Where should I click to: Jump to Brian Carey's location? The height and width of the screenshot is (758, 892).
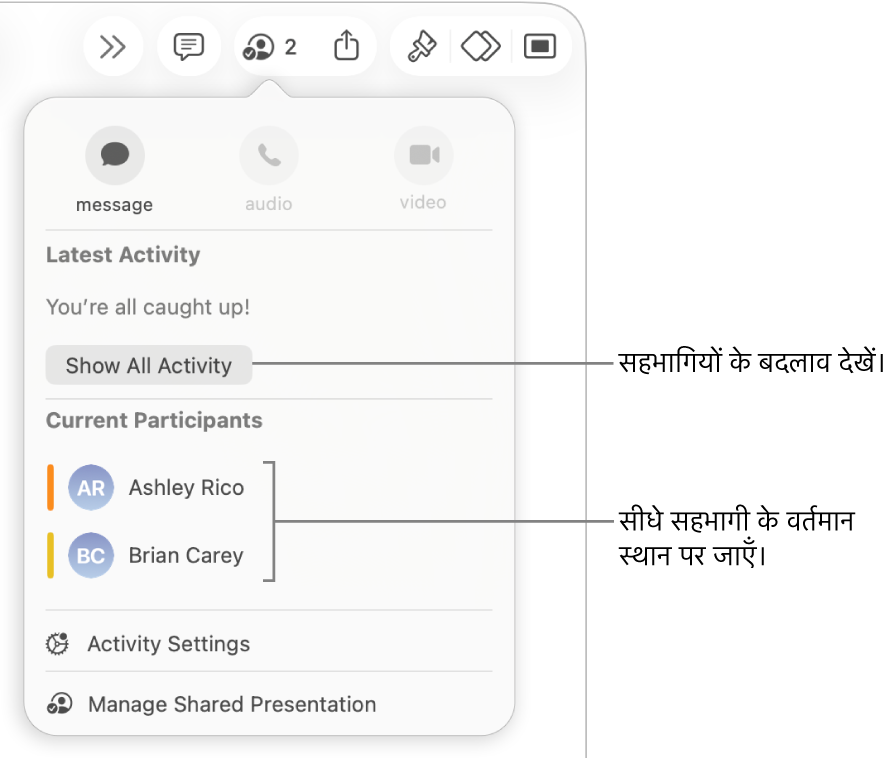pos(185,555)
